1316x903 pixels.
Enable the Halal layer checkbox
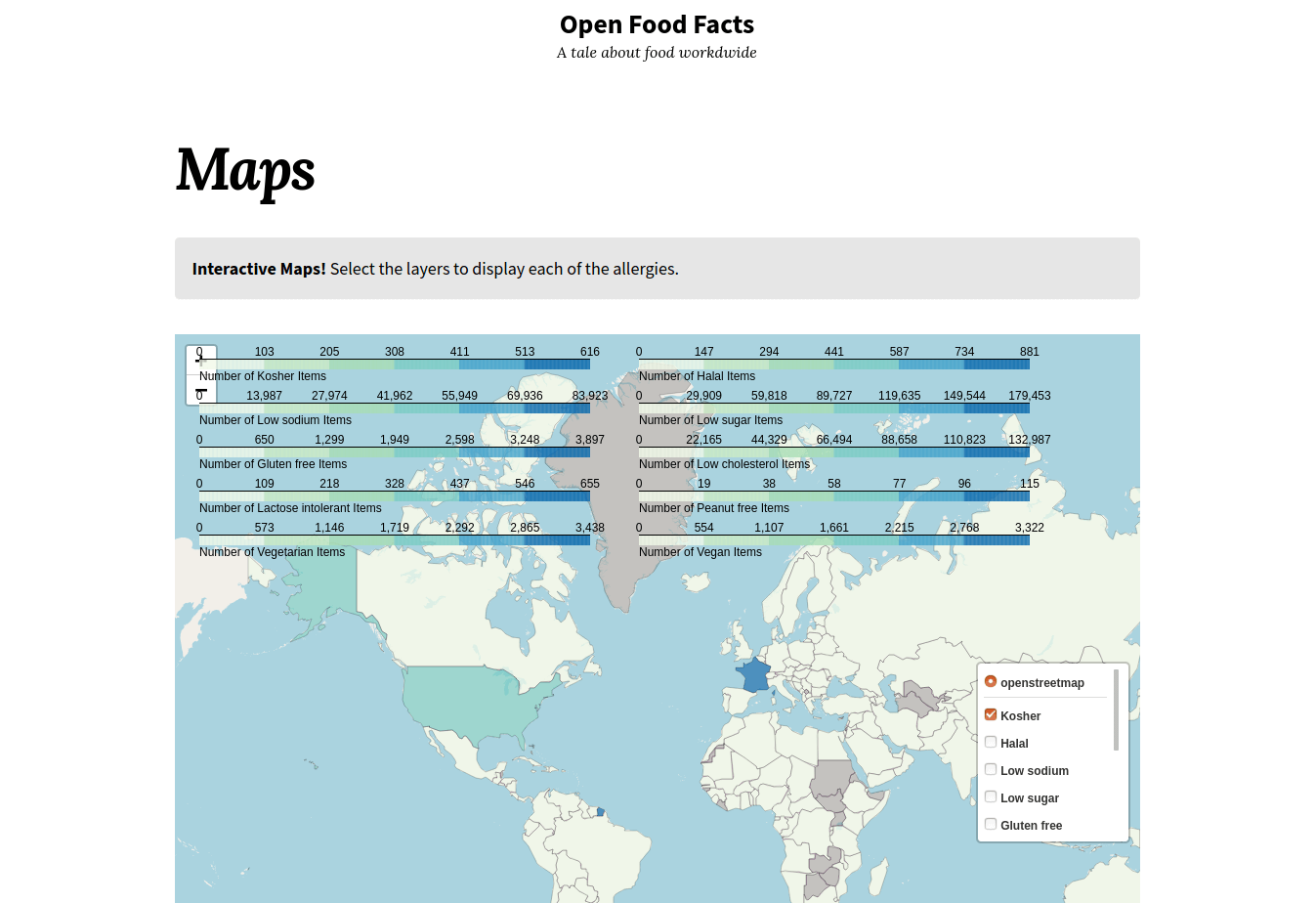pyautogui.click(x=991, y=742)
